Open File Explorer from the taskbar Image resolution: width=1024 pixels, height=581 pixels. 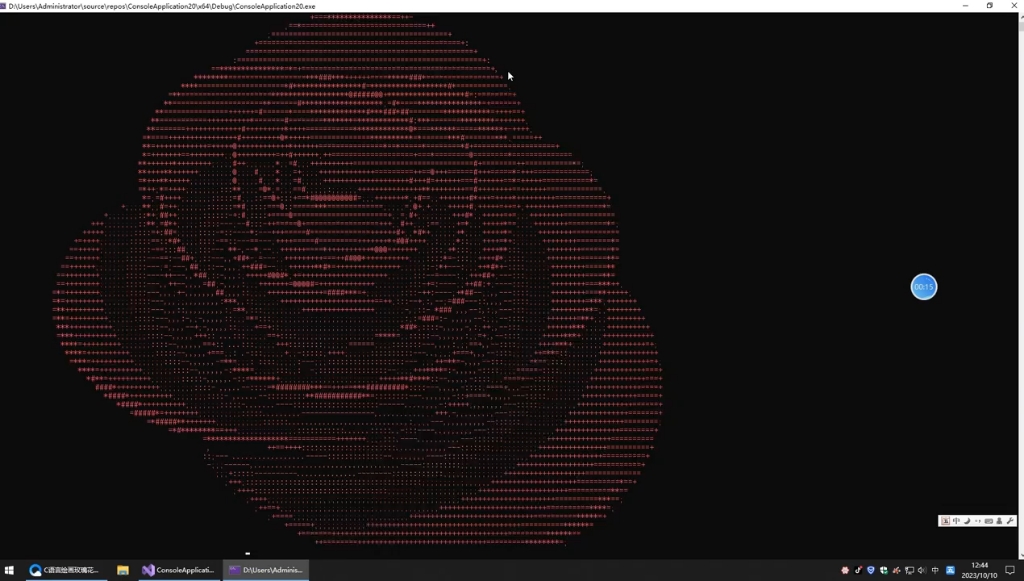click(x=123, y=570)
